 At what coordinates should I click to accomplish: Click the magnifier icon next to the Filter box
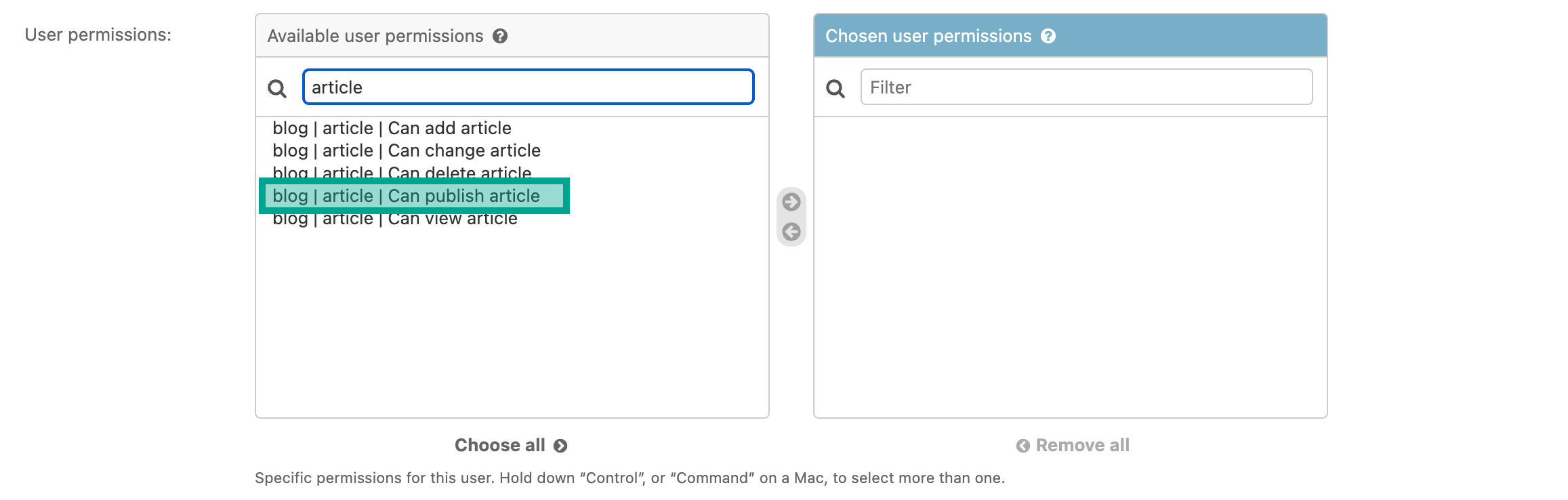tap(836, 87)
